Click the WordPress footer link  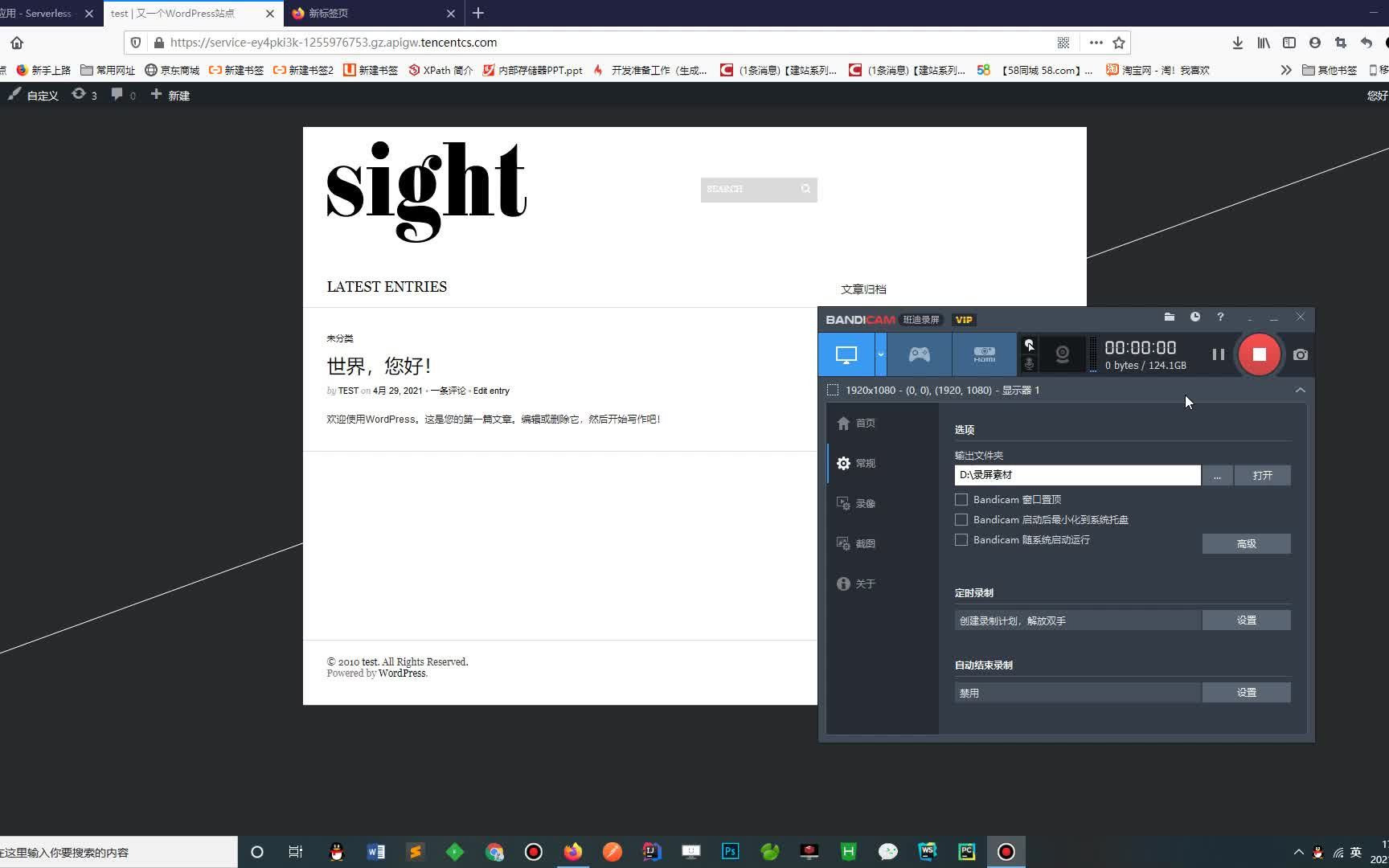point(402,674)
